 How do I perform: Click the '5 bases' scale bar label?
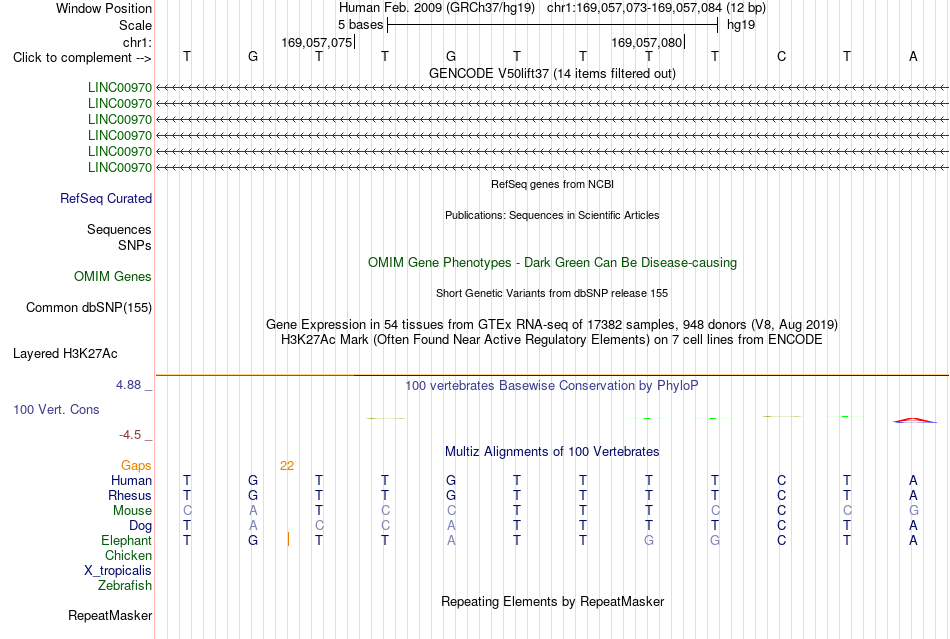coord(360,25)
